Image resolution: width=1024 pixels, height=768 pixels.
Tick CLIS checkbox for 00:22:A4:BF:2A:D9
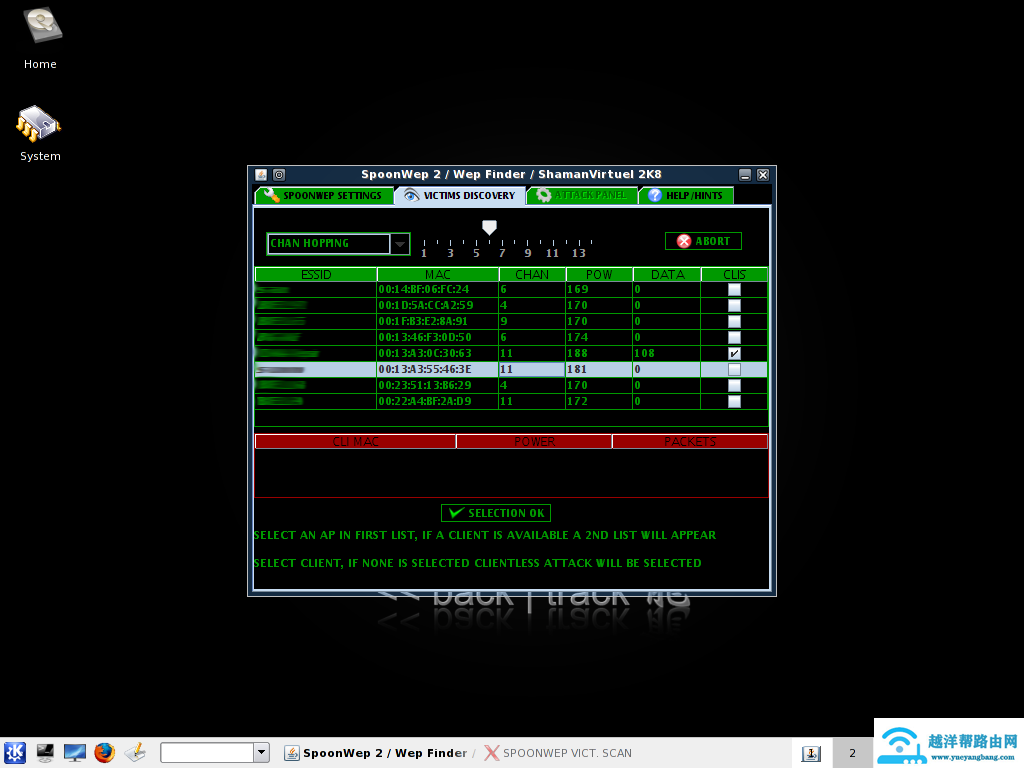click(x=734, y=402)
